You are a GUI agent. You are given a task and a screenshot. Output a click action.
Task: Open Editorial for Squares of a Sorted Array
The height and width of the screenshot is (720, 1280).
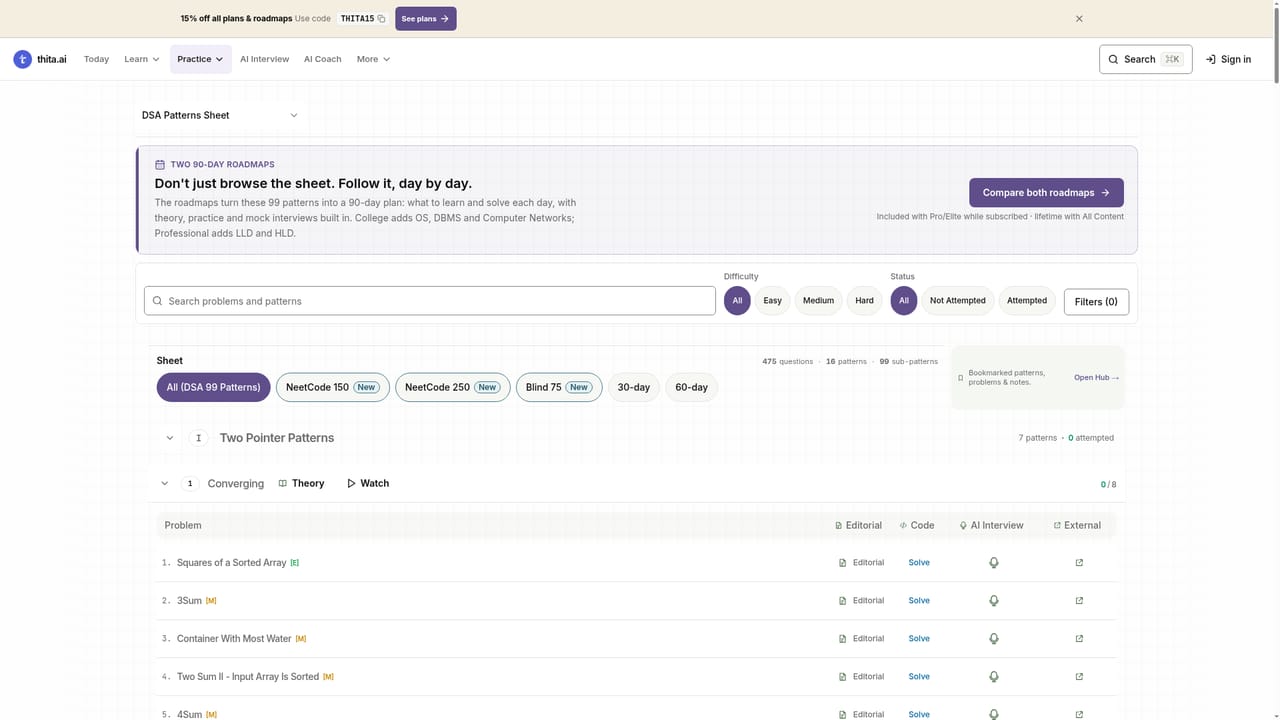(x=861, y=563)
